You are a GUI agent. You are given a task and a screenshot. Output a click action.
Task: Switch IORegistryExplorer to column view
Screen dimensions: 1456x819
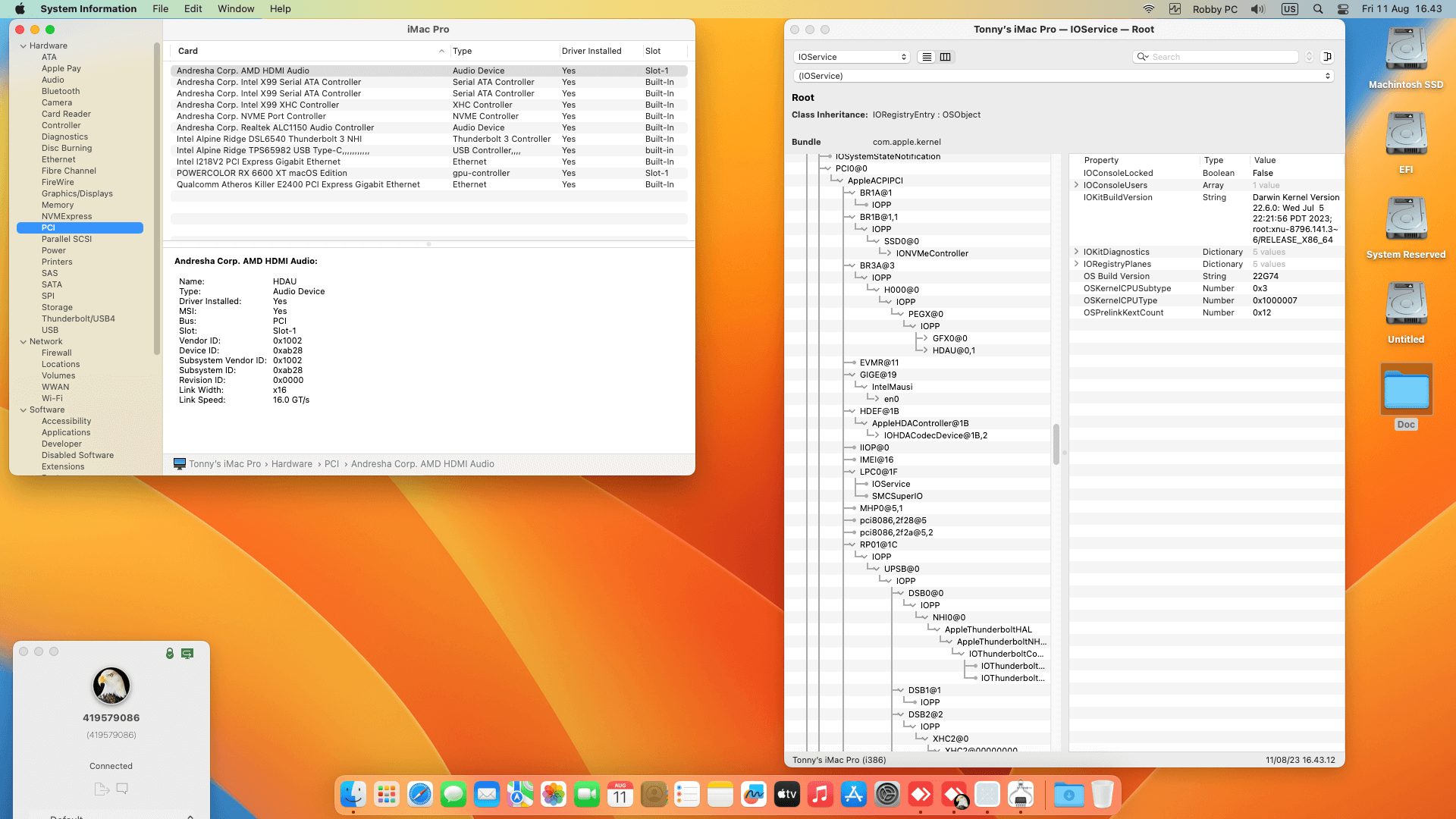(946, 57)
